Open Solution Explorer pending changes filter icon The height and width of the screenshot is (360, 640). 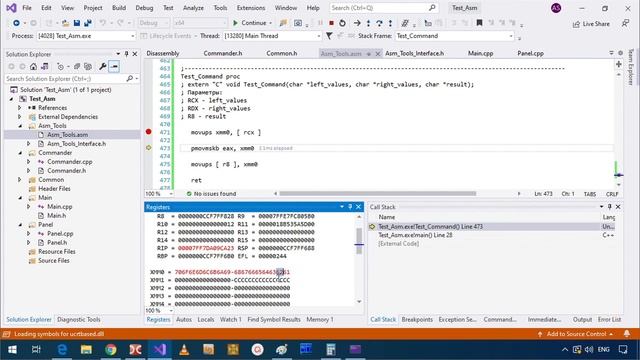pos(60,66)
